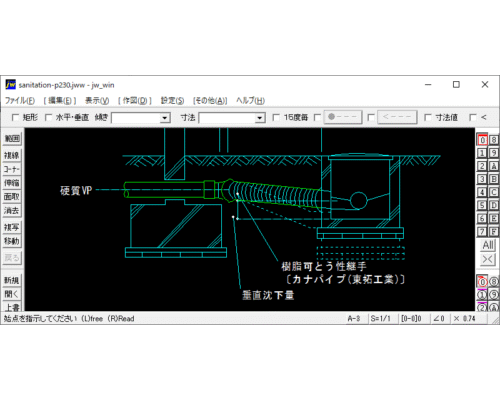This screenshot has height=400, width=500.
Task: Click the S=1/1 scale indicator
Action: [380, 319]
